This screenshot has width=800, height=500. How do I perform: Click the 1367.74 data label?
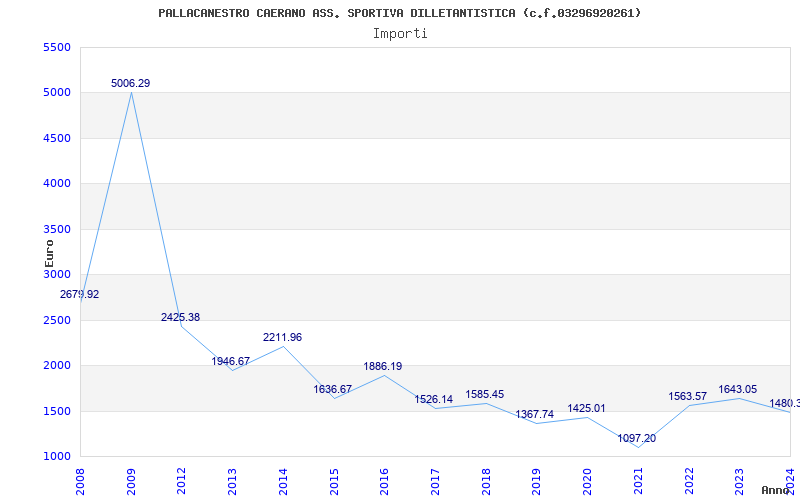(535, 414)
